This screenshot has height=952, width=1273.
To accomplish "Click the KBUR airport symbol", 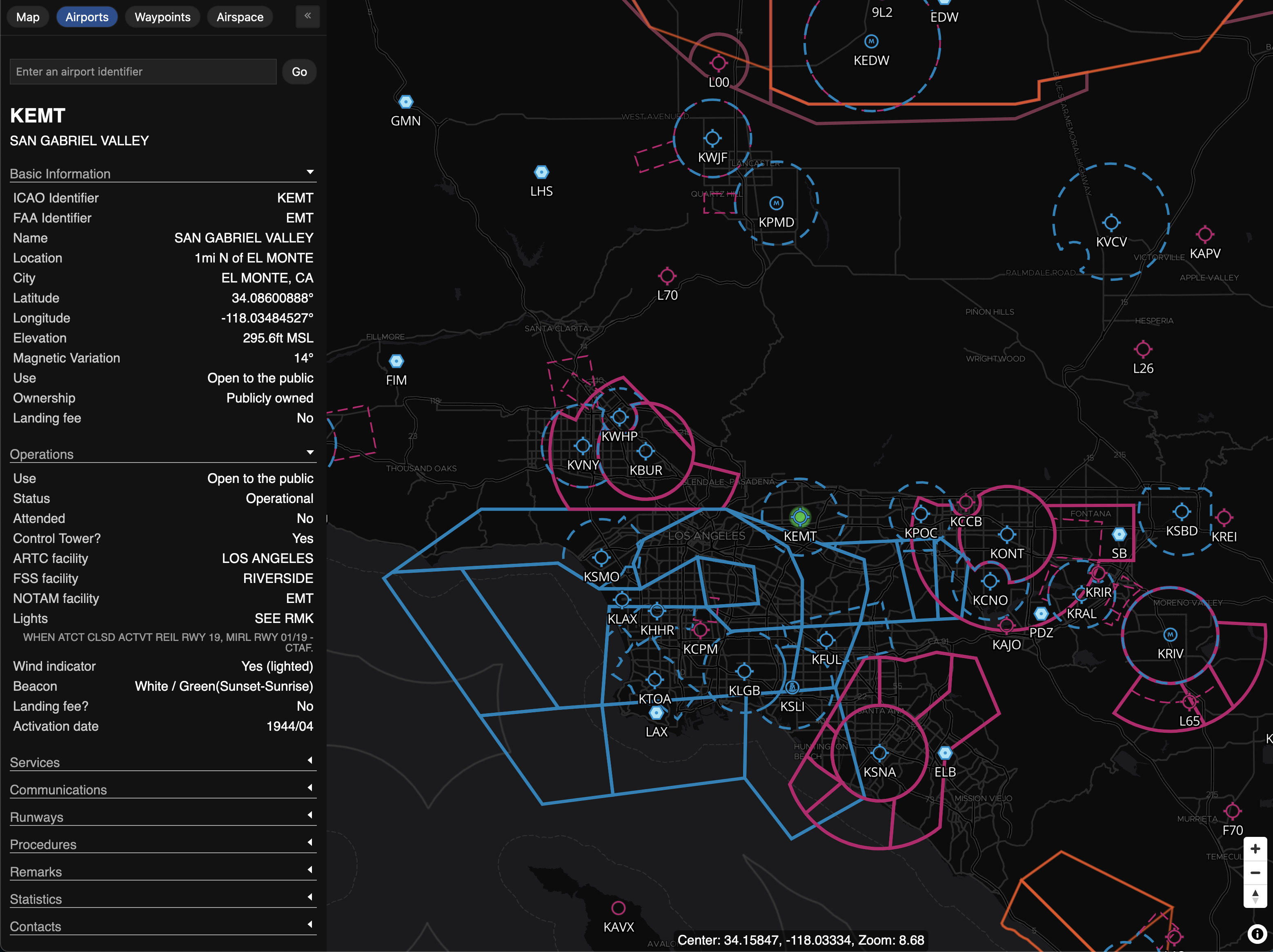I will click(646, 451).
